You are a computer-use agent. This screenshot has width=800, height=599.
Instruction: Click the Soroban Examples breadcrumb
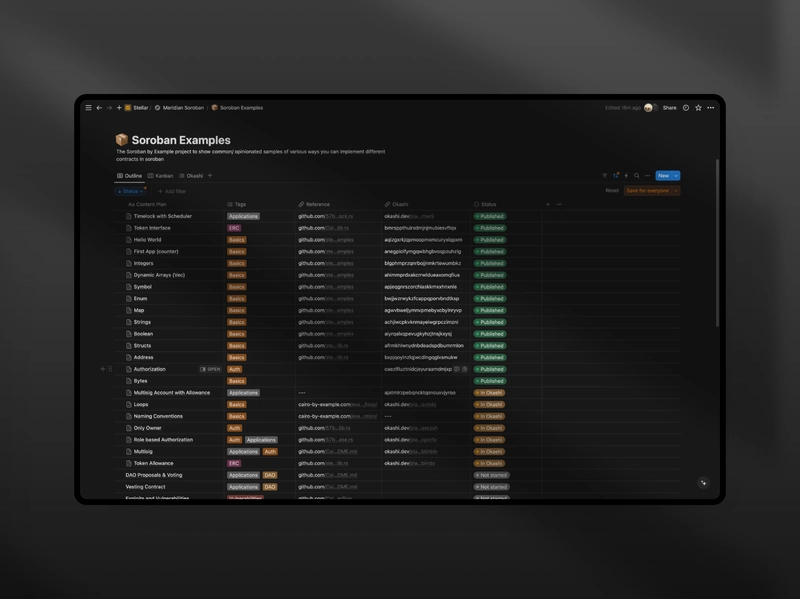(x=237, y=108)
